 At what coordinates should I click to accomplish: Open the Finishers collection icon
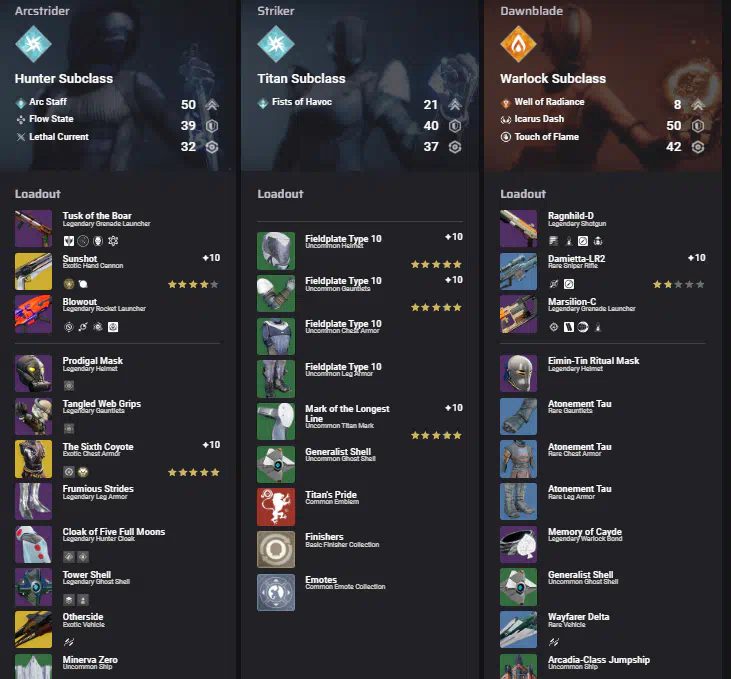point(276,549)
